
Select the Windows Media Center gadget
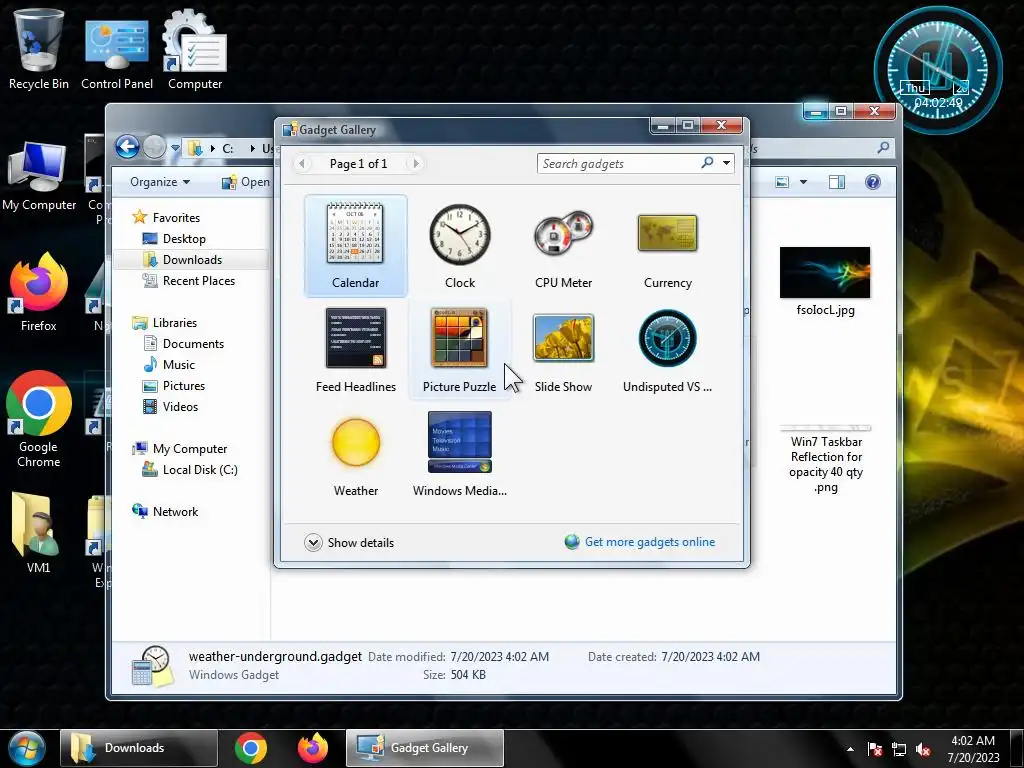coord(460,455)
